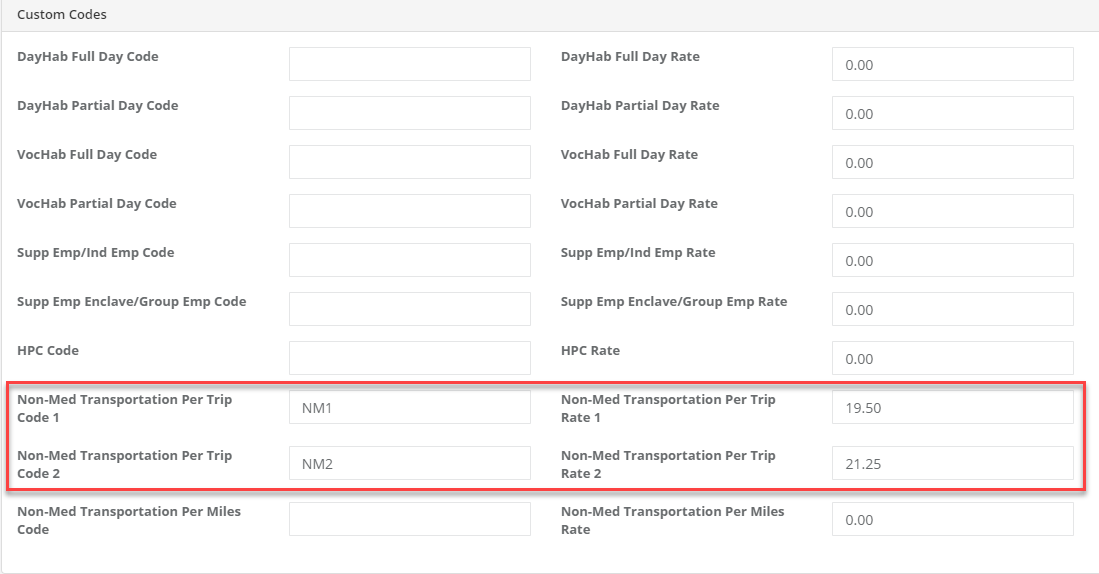Click Non-Med Transportation Per Miles Code field
The width and height of the screenshot is (1099, 574).
coord(409,519)
